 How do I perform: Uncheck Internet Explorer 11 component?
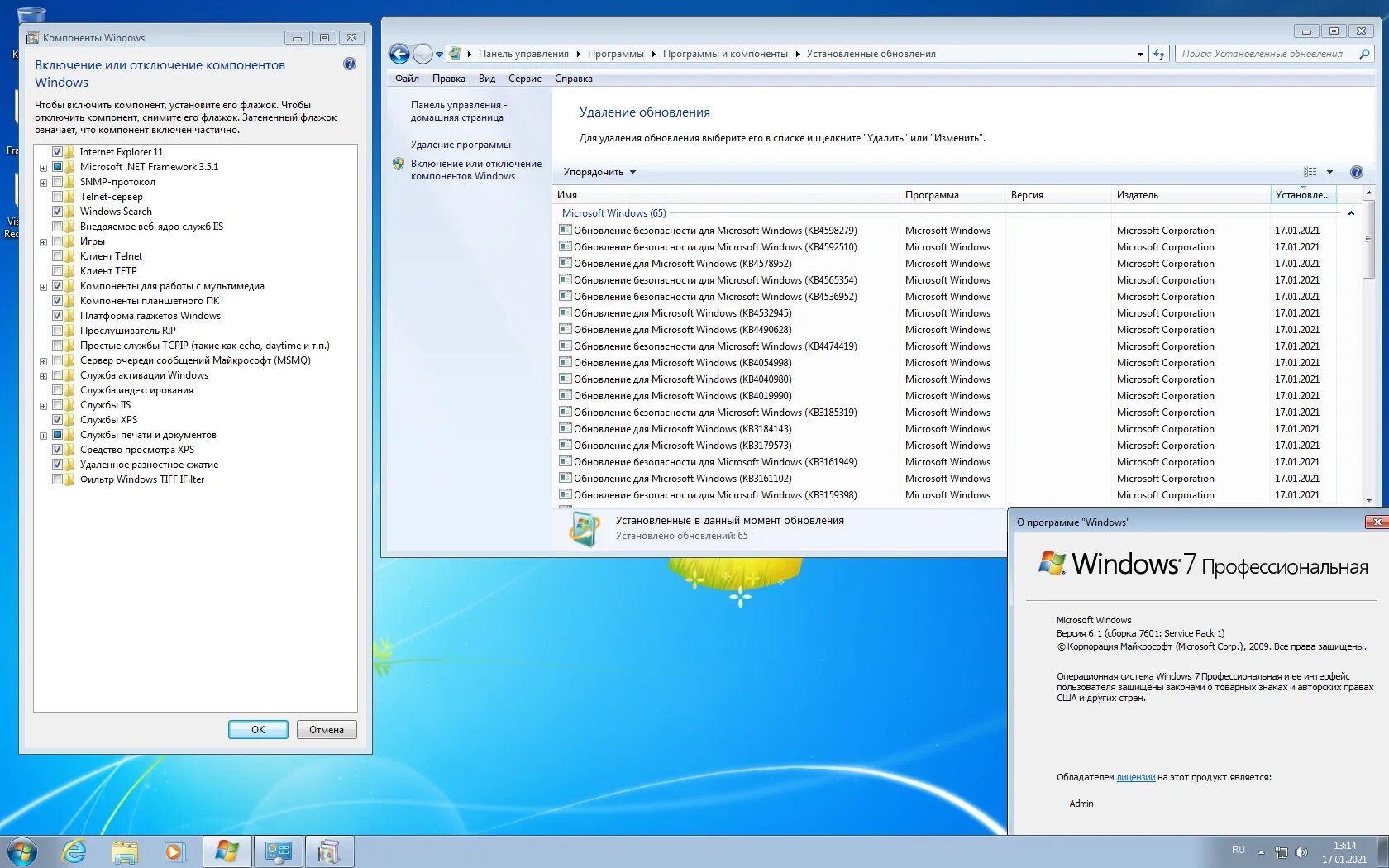pos(57,152)
